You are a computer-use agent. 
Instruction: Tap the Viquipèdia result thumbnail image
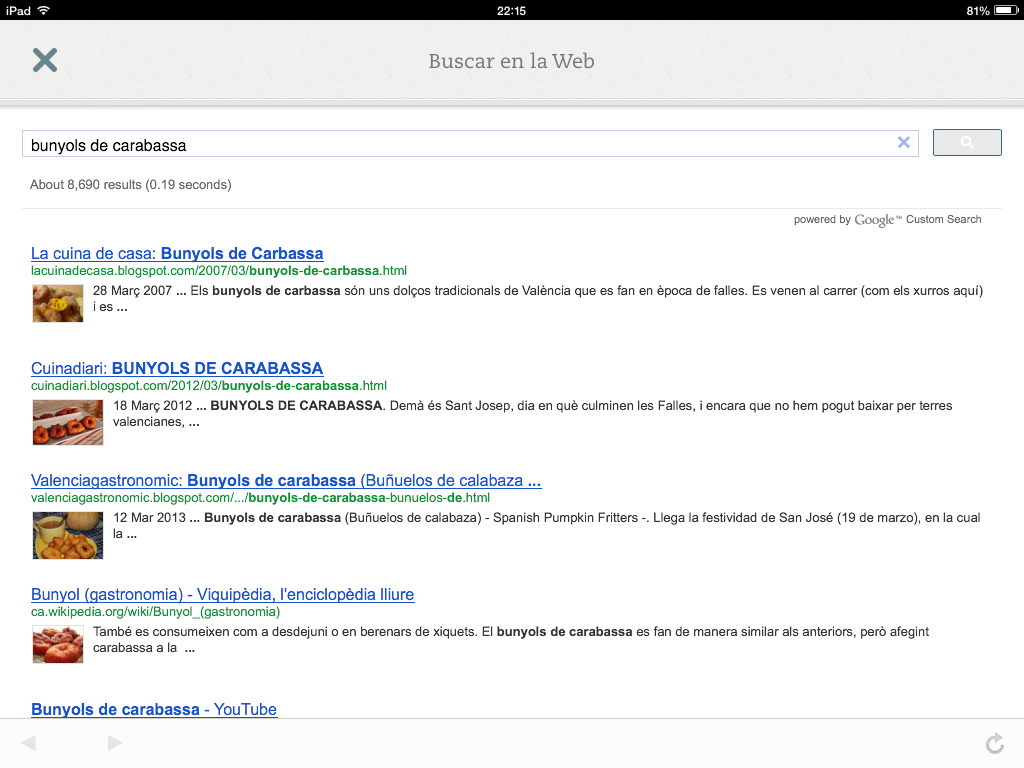(x=58, y=644)
